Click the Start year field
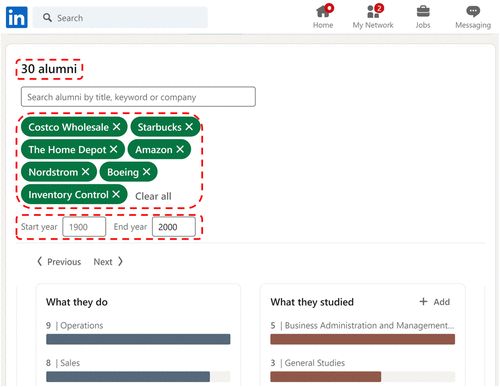Screen dimensions: 500x387 click(x=84, y=227)
